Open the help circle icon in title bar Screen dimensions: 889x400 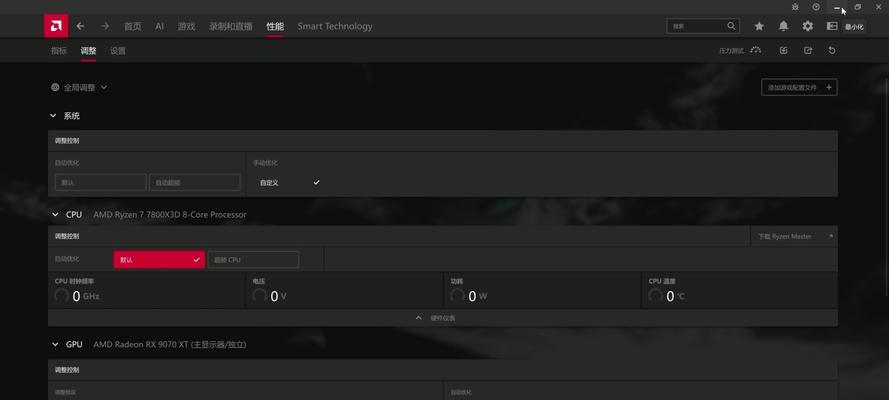pyautogui.click(x=816, y=7)
